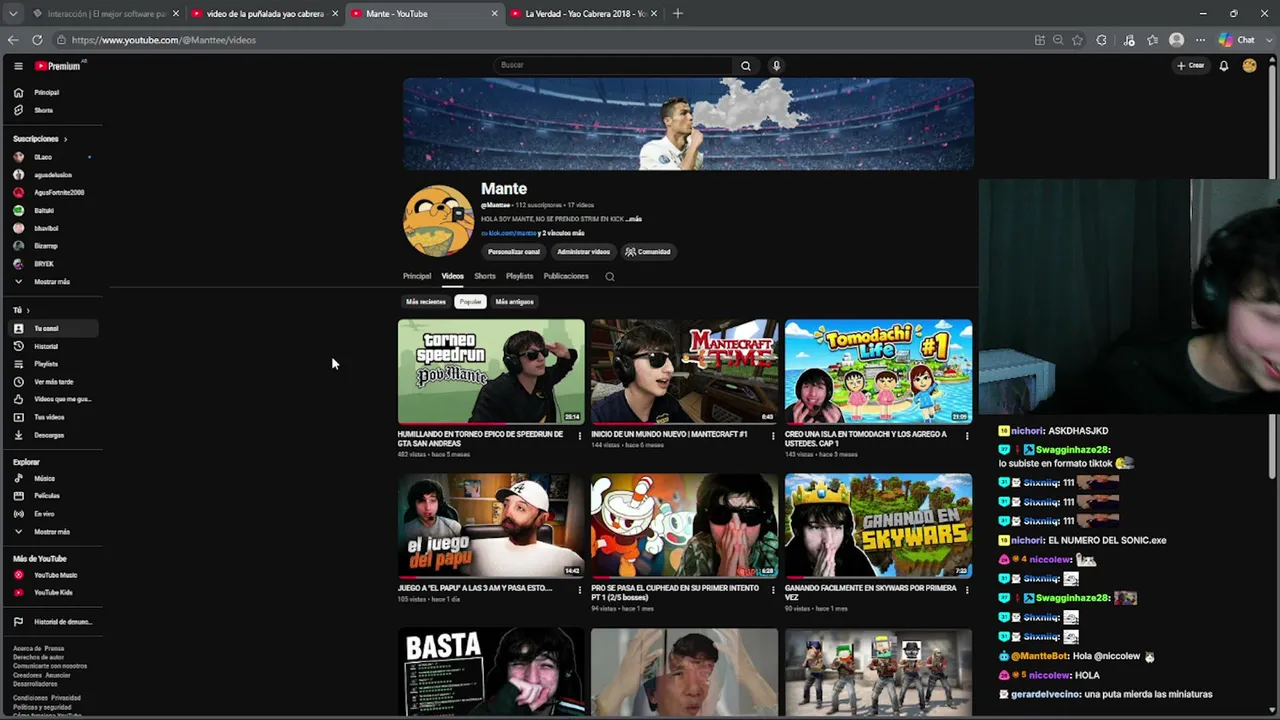
Task: Switch to the Shorts channel tab
Action: (485, 276)
